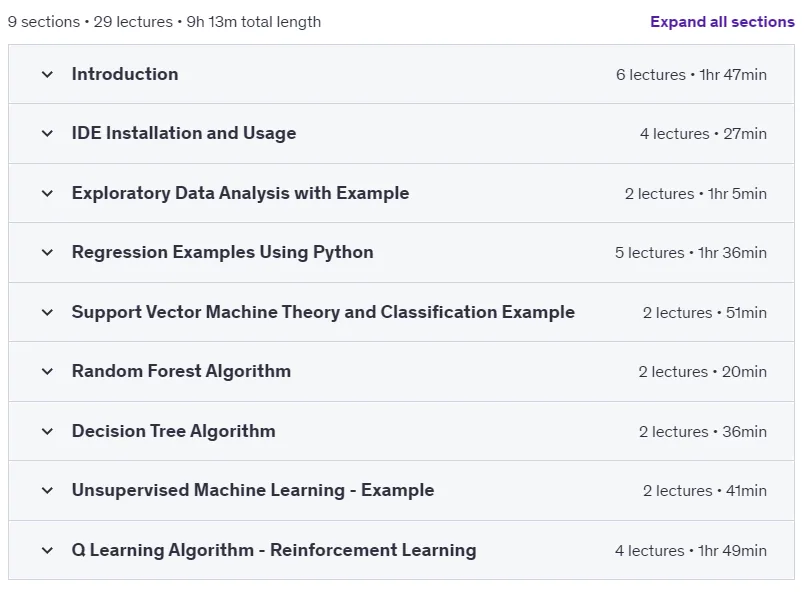Expand Random Forest Algorithm section title
The width and height of the screenshot is (809, 595).
181,371
